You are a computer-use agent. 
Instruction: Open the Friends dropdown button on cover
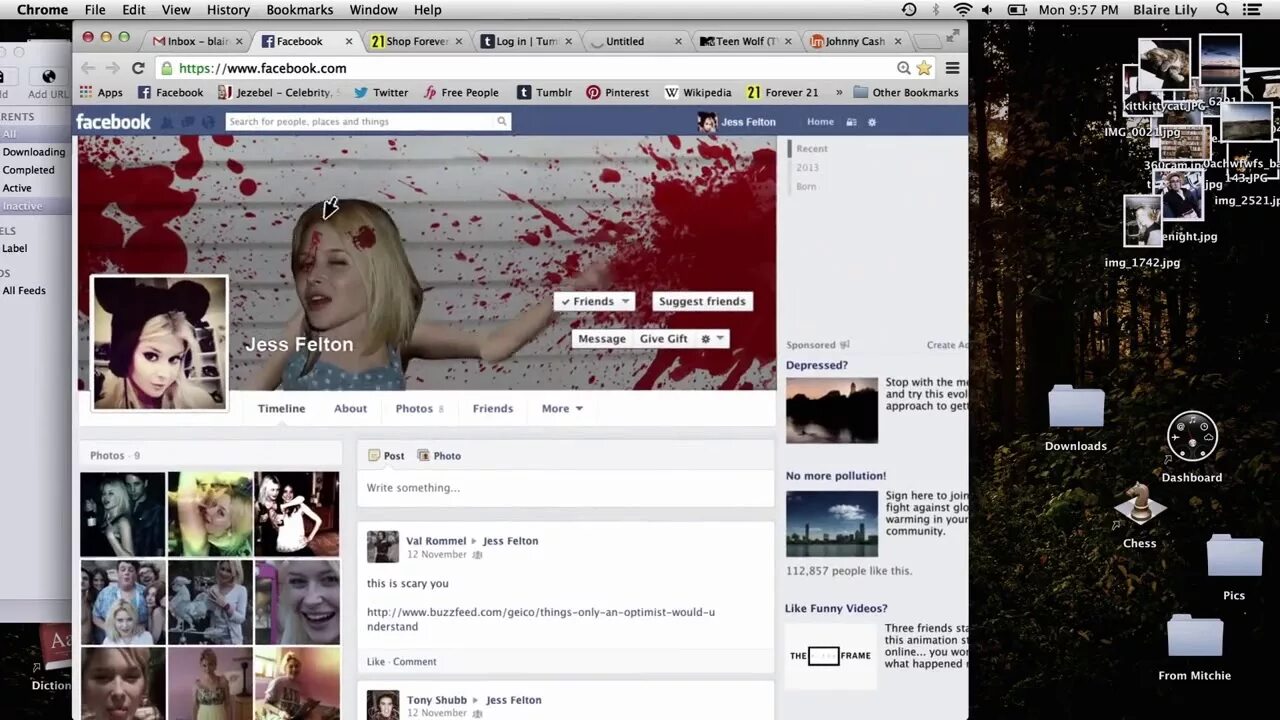tap(594, 301)
